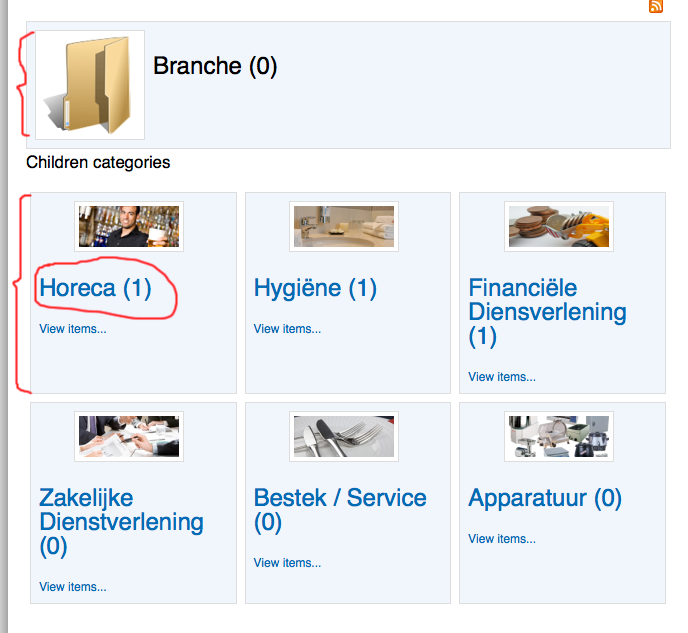Viewport: 688px width, 633px height.
Task: Open the cutlery thumbnail for Bestek / Service
Action: 344,436
